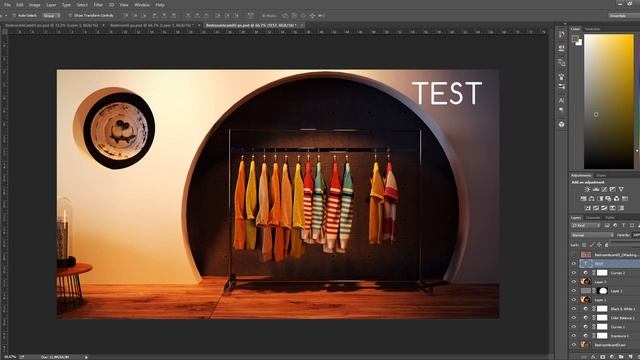Click Align top edges in options bar
Screen dimensions: 640x360
(x=126, y=15)
